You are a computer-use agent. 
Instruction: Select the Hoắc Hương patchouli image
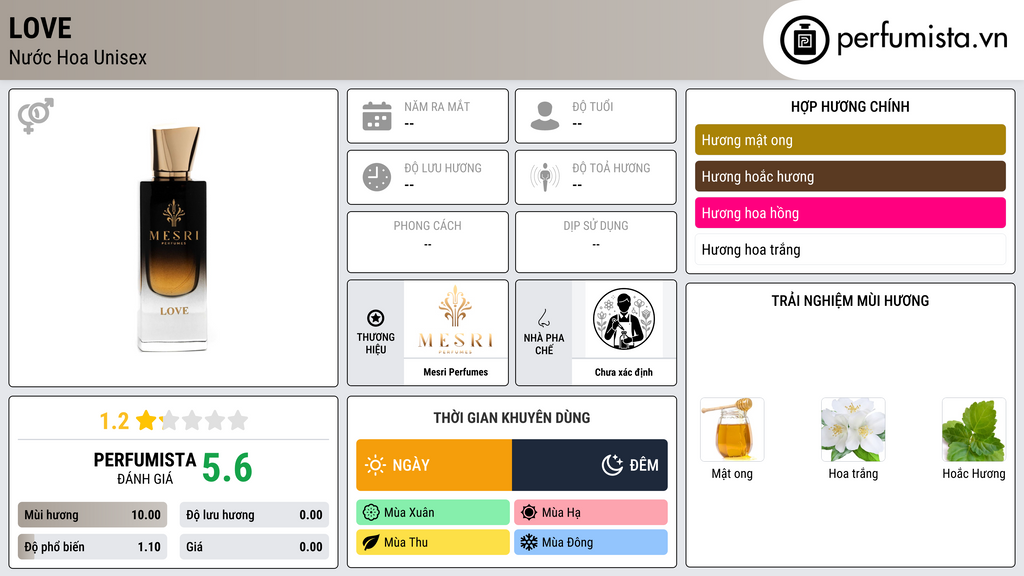tap(974, 429)
